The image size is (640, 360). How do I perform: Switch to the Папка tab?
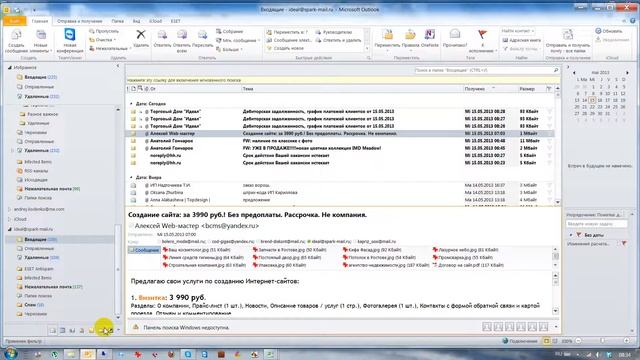118,21
